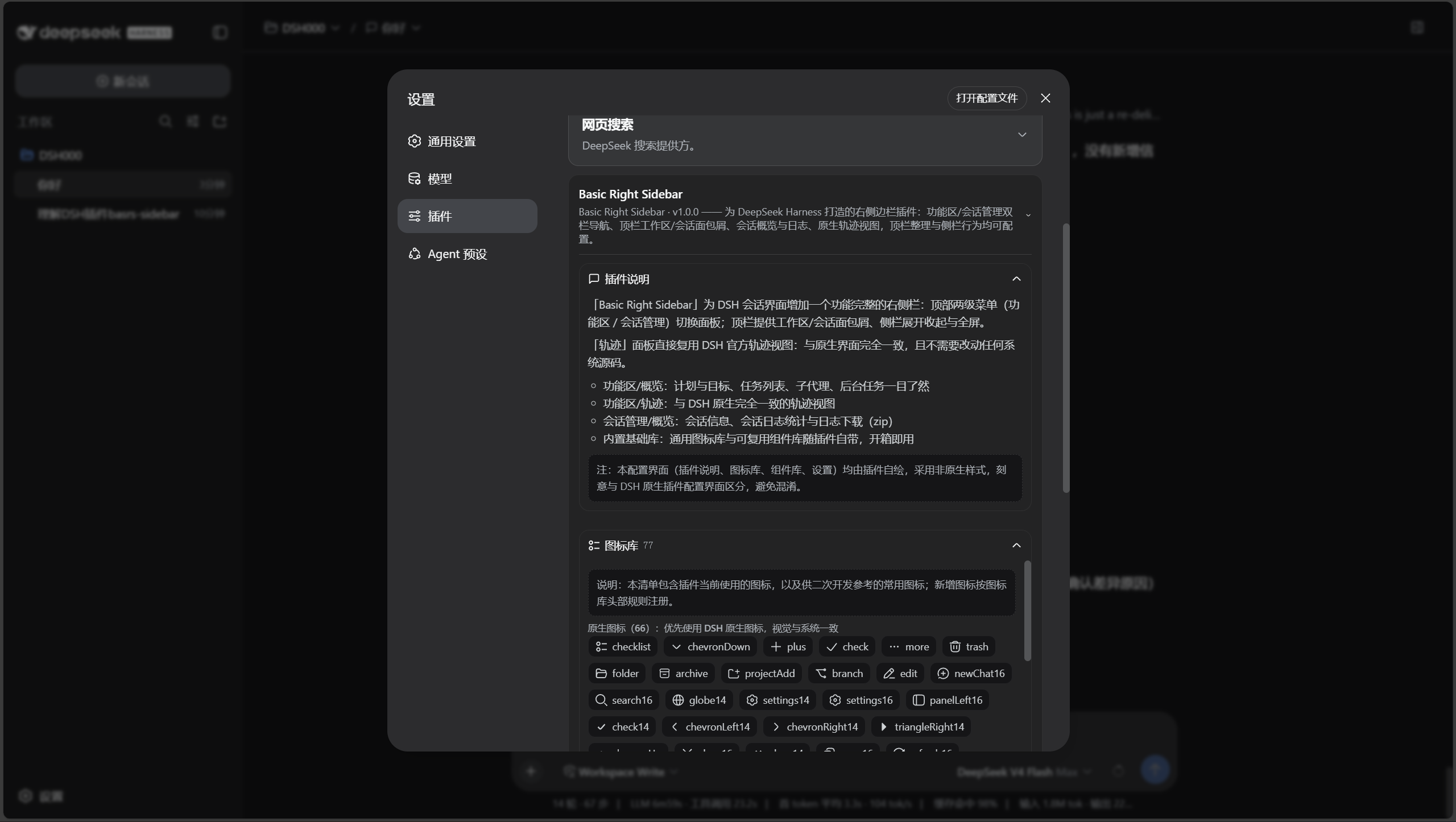The width and height of the screenshot is (1456, 822).
Task: Select the chevronRight14 icon chip
Action: click(814, 726)
